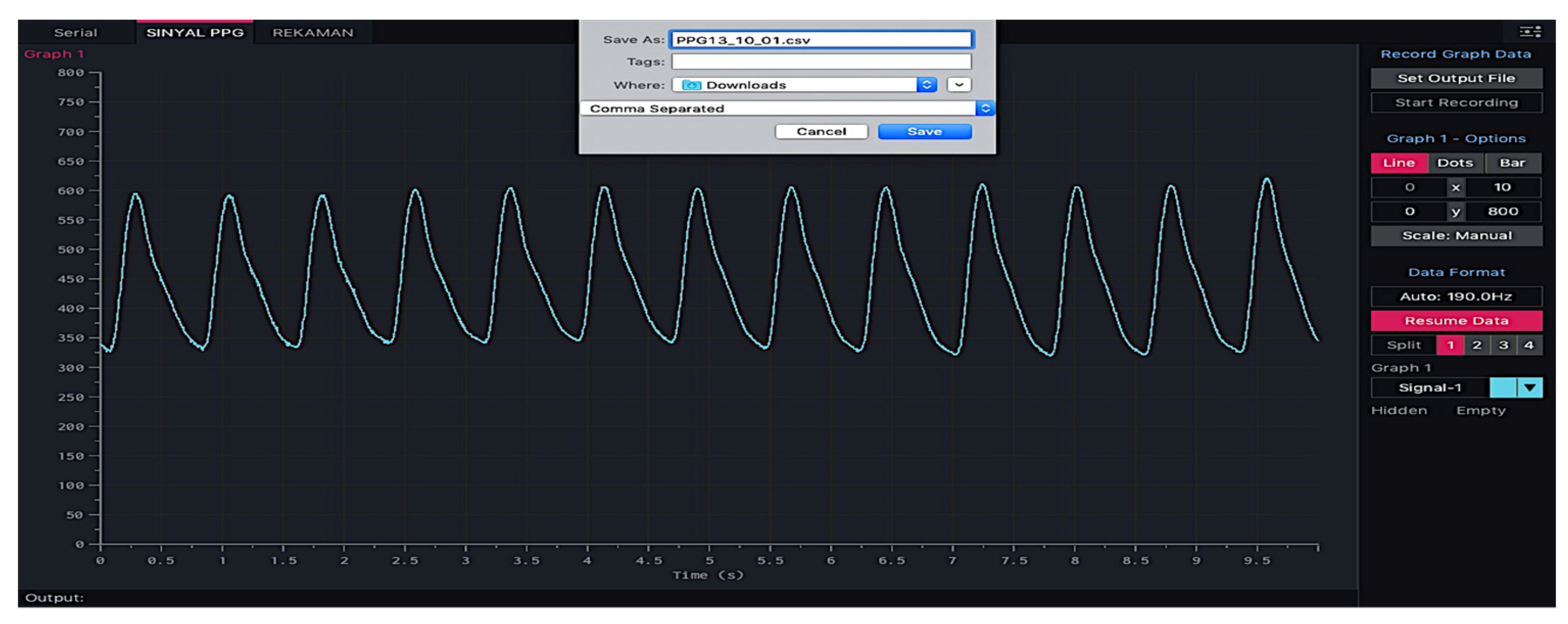Open the settings sliders icon top right

tap(1530, 32)
